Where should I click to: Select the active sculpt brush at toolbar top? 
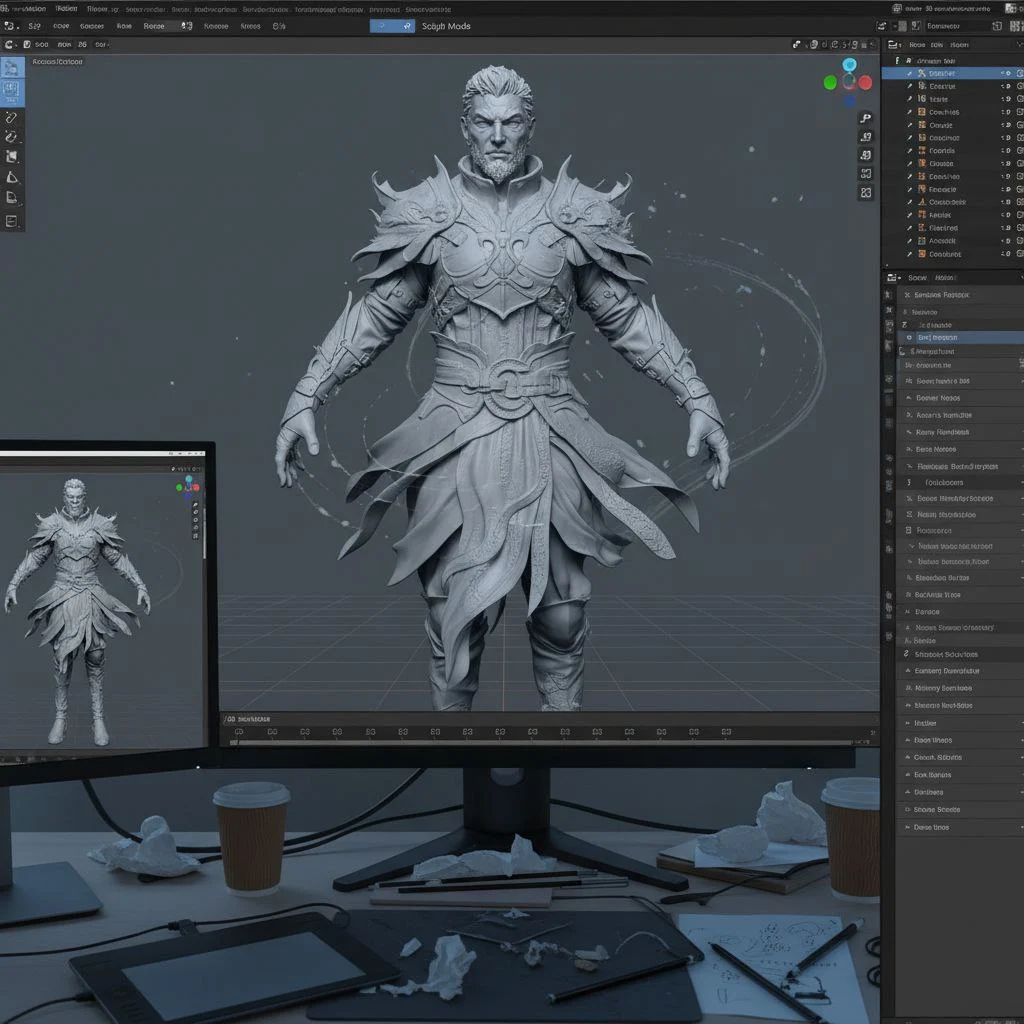point(13,66)
